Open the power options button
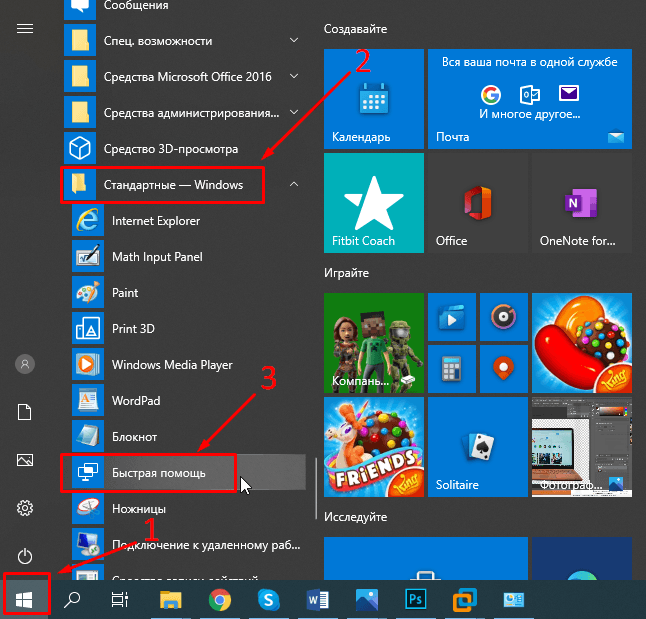Image resolution: width=646 pixels, height=619 pixels. pyautogui.click(x=25, y=556)
